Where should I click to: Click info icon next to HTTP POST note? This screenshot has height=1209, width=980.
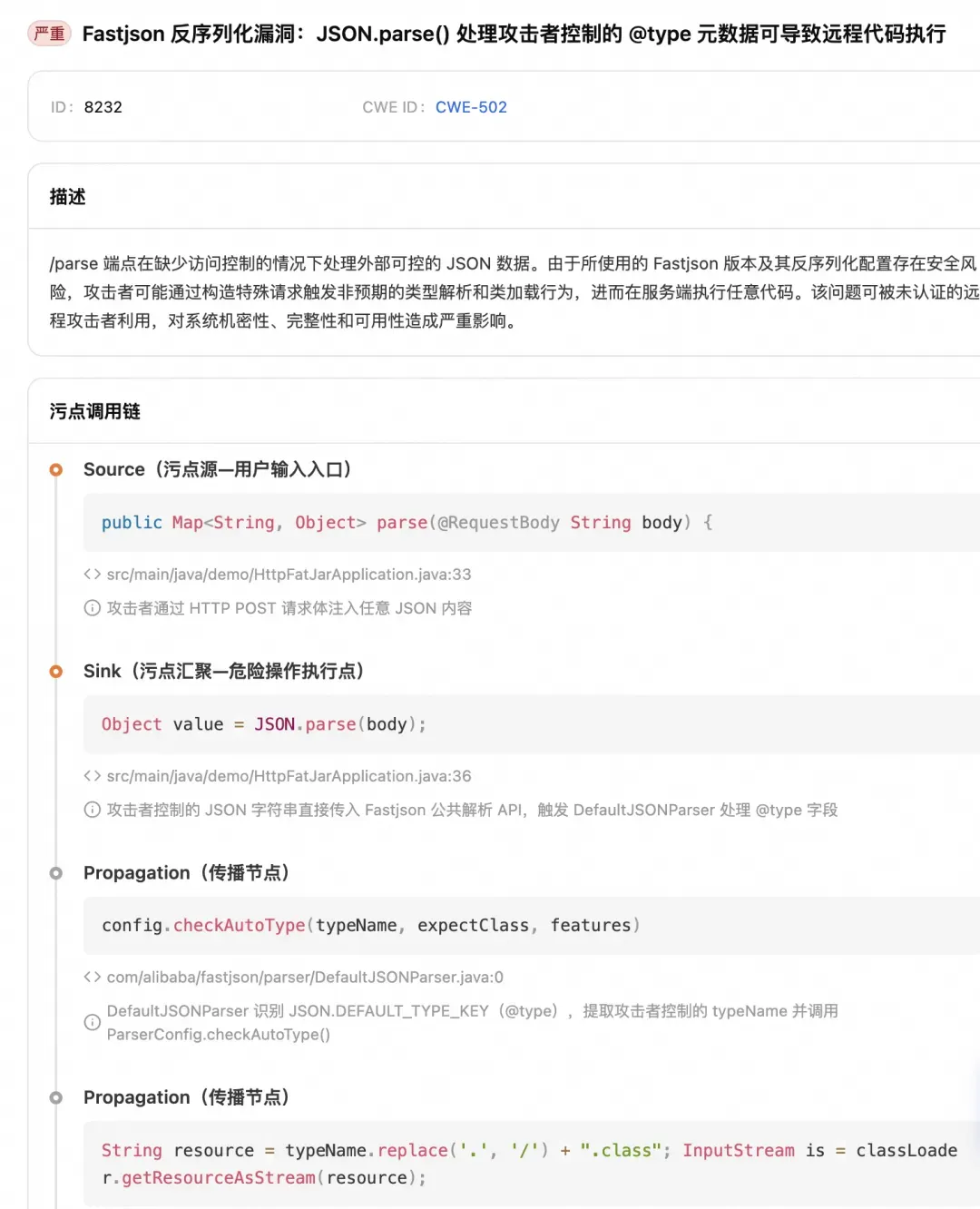click(x=92, y=608)
